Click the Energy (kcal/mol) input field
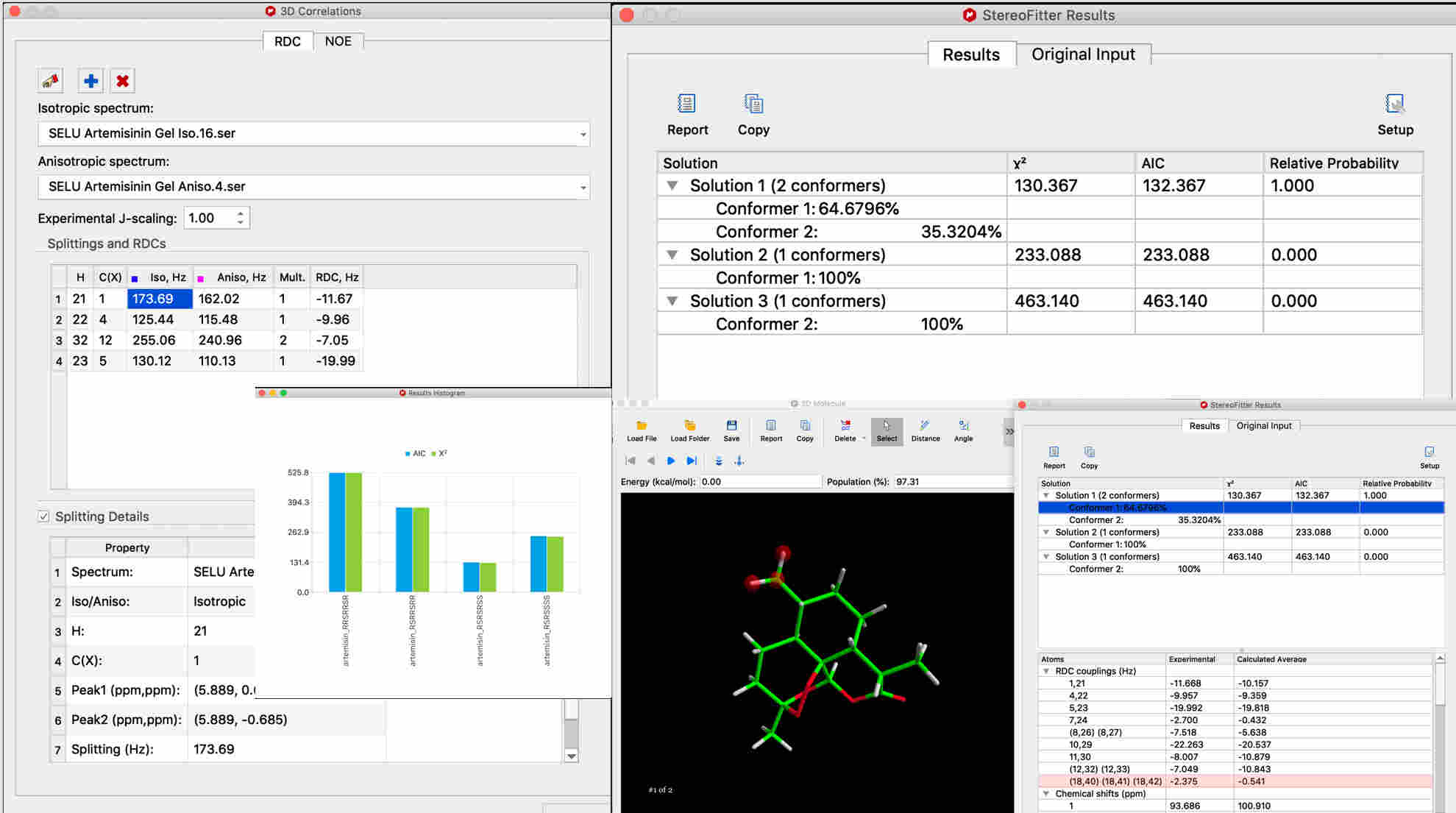The width and height of the screenshot is (1456, 813). [759, 482]
